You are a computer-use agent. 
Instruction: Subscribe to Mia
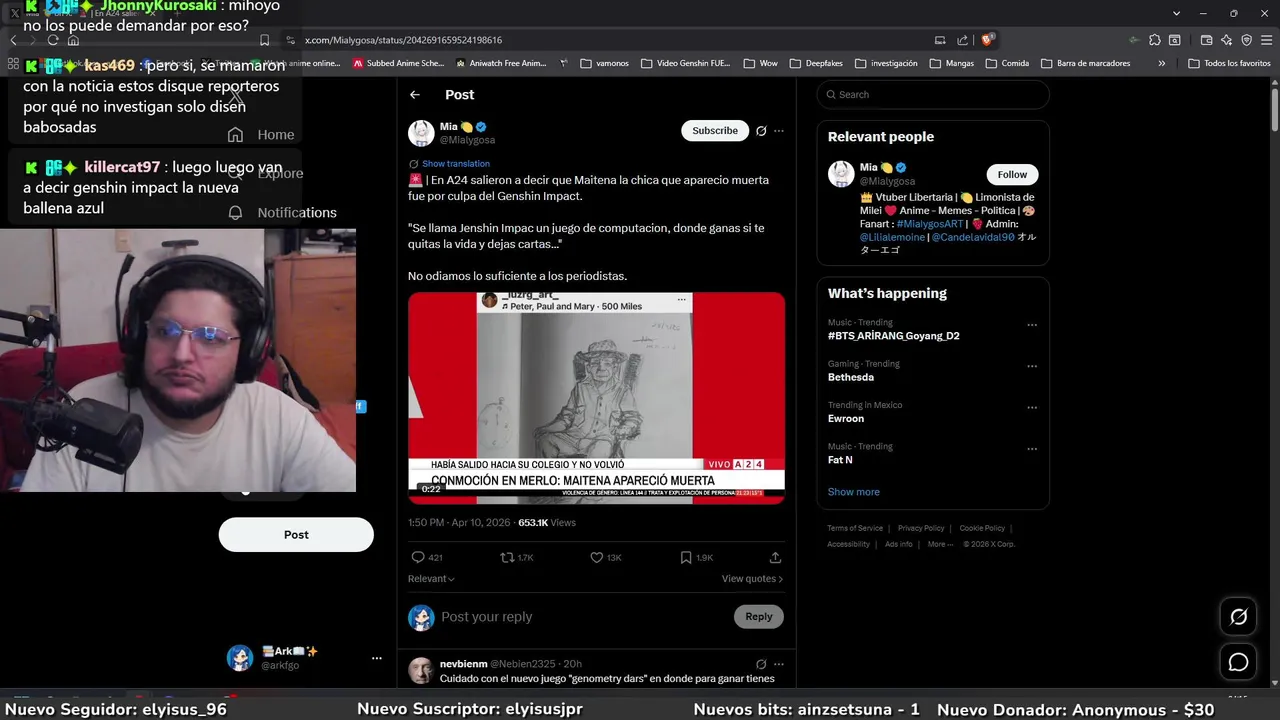tap(715, 131)
